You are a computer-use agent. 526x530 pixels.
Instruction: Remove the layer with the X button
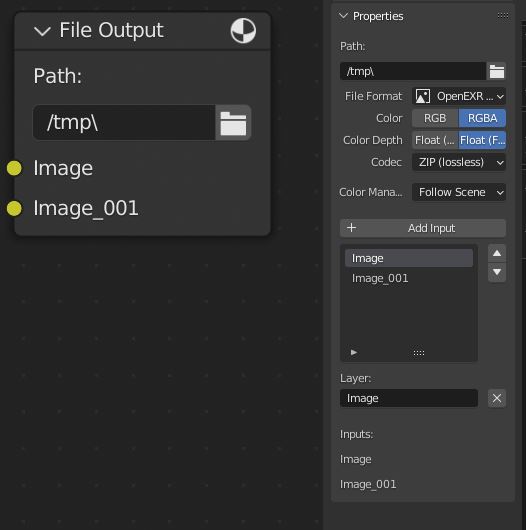497,398
